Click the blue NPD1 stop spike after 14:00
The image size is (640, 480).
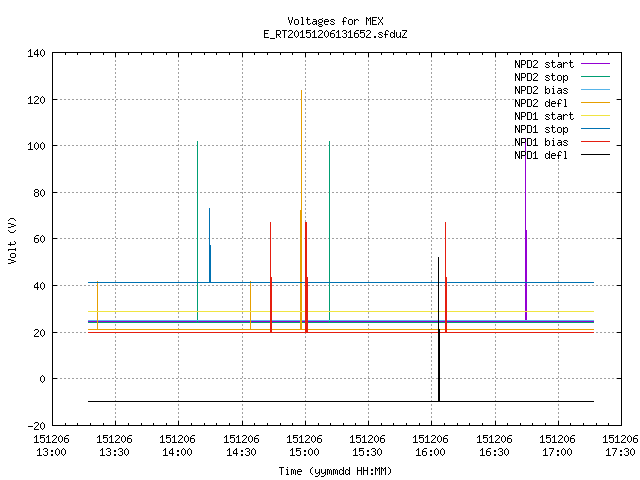pos(210,245)
